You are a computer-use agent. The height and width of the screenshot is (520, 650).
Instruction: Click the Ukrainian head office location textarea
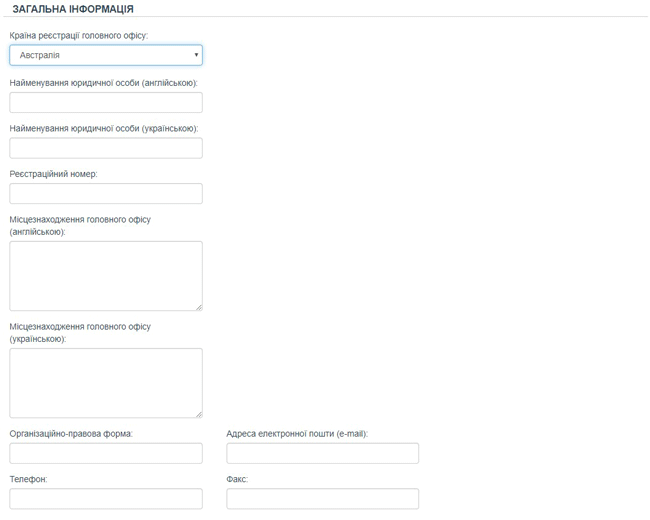[x=106, y=382]
